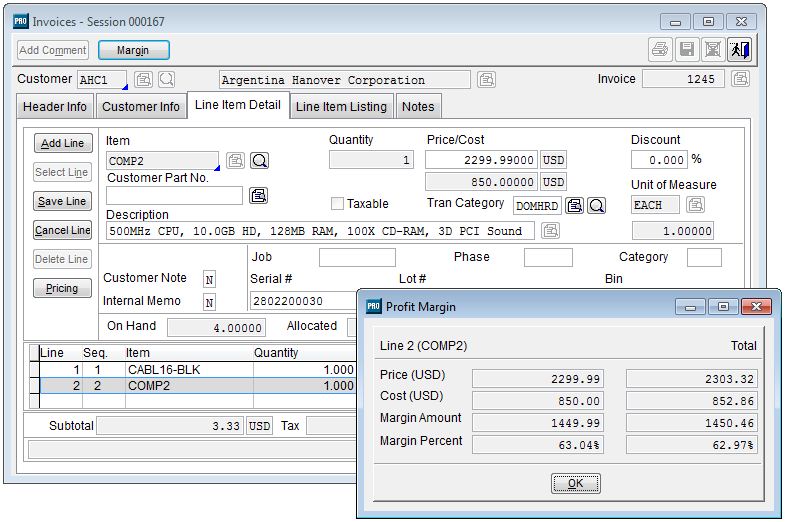Open Tran Category lookup magnifier
The image size is (786, 522).
[x=597, y=205]
